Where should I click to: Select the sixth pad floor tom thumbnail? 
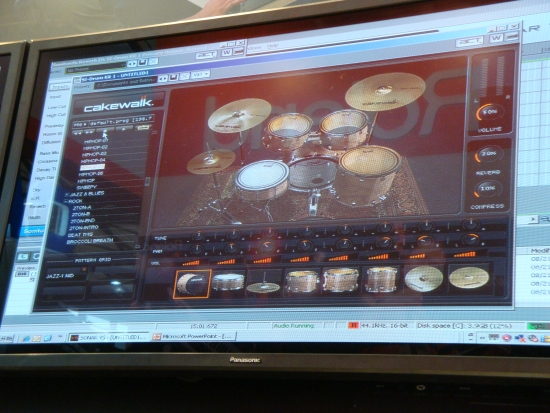(381, 279)
